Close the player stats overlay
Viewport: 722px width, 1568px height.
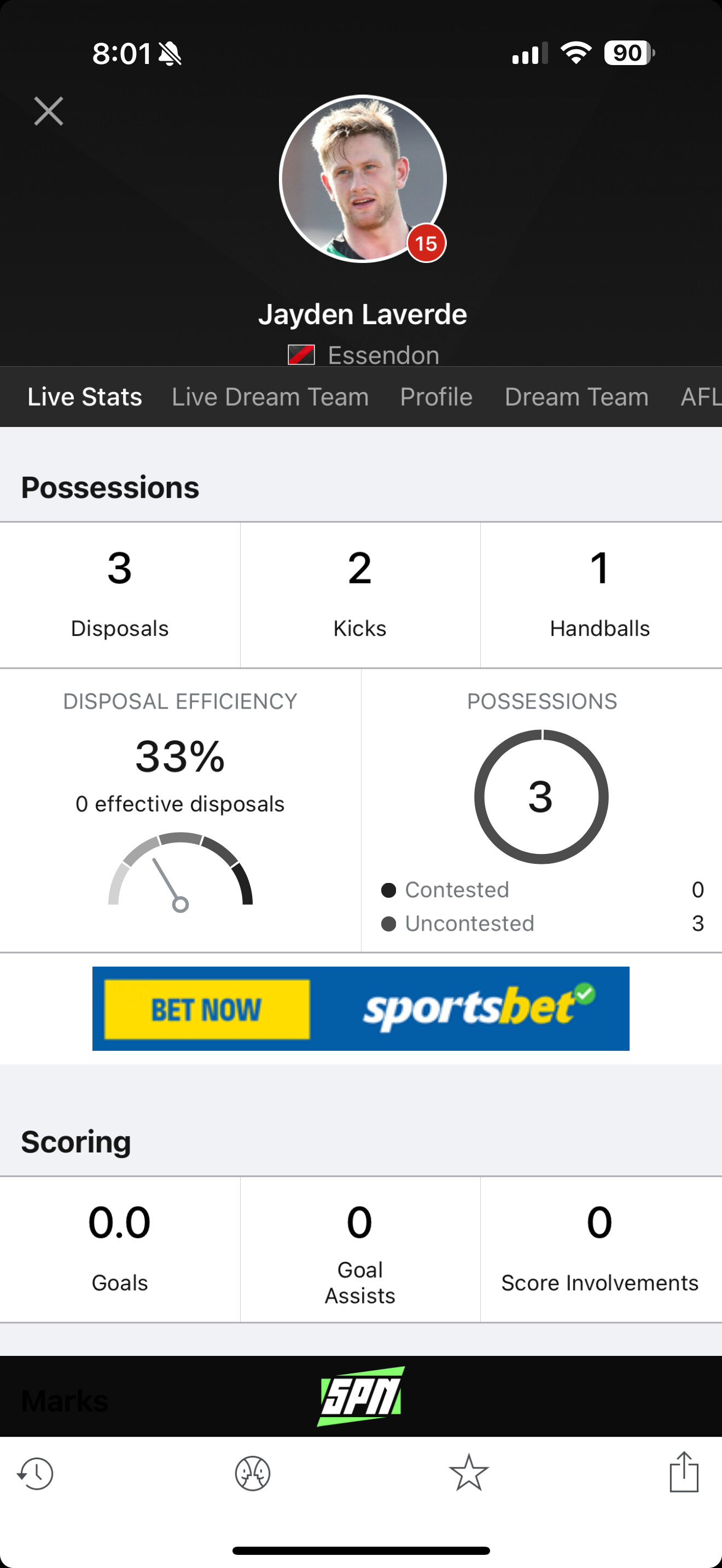click(49, 112)
